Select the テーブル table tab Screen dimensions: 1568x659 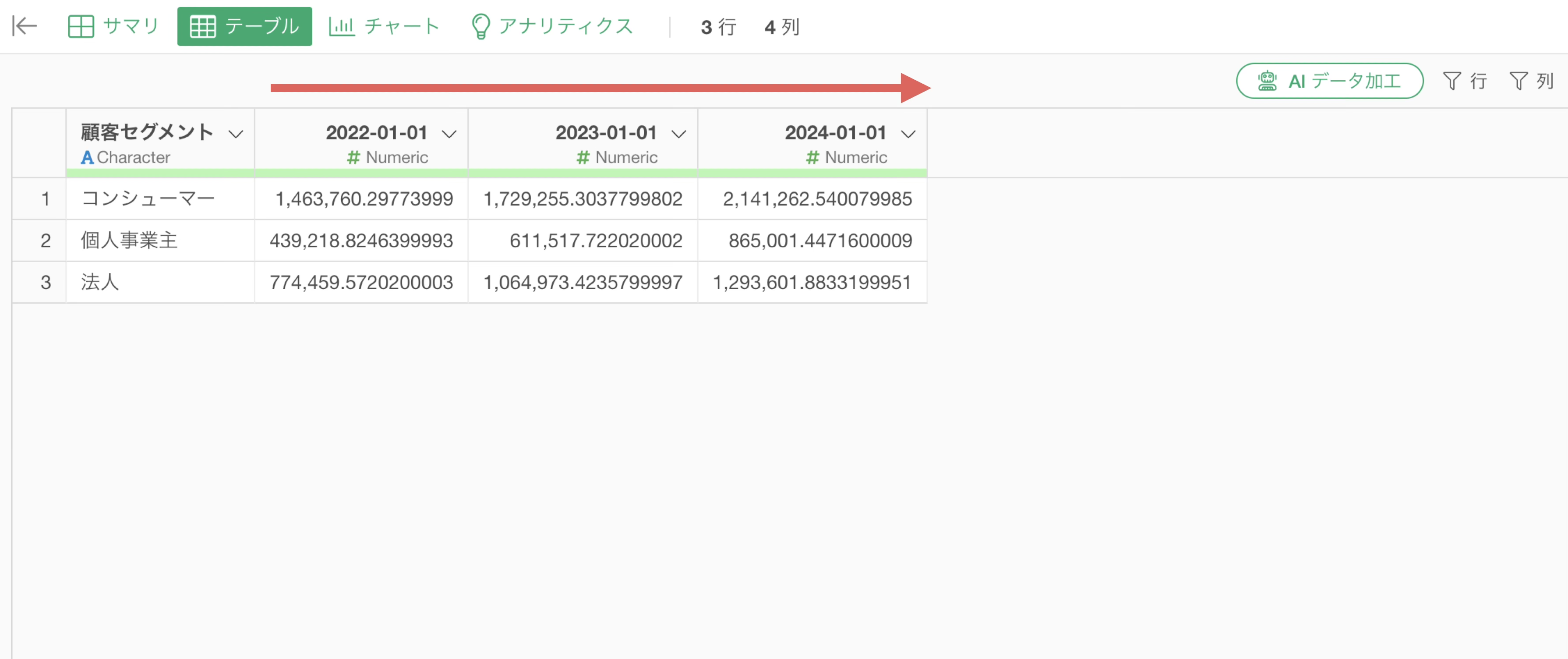coord(245,26)
